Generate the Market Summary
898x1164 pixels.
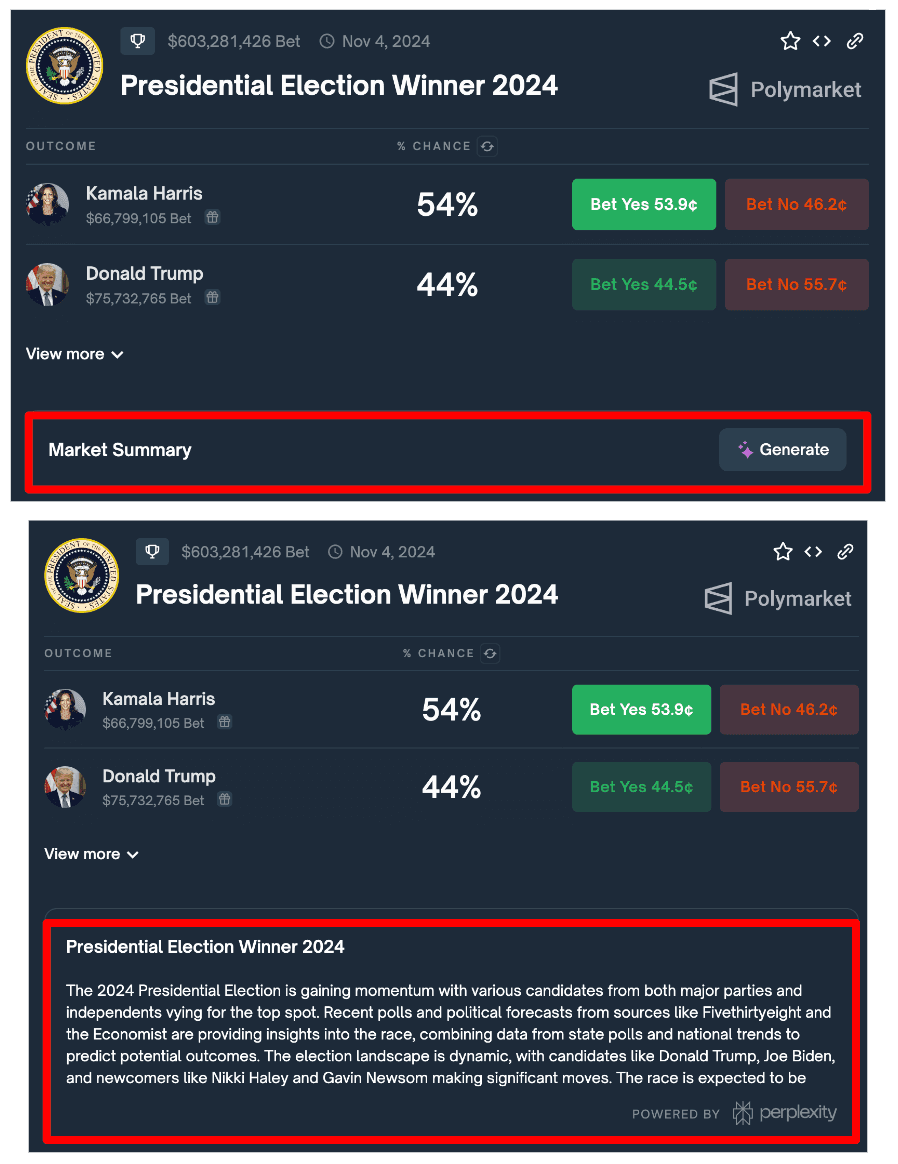click(782, 449)
